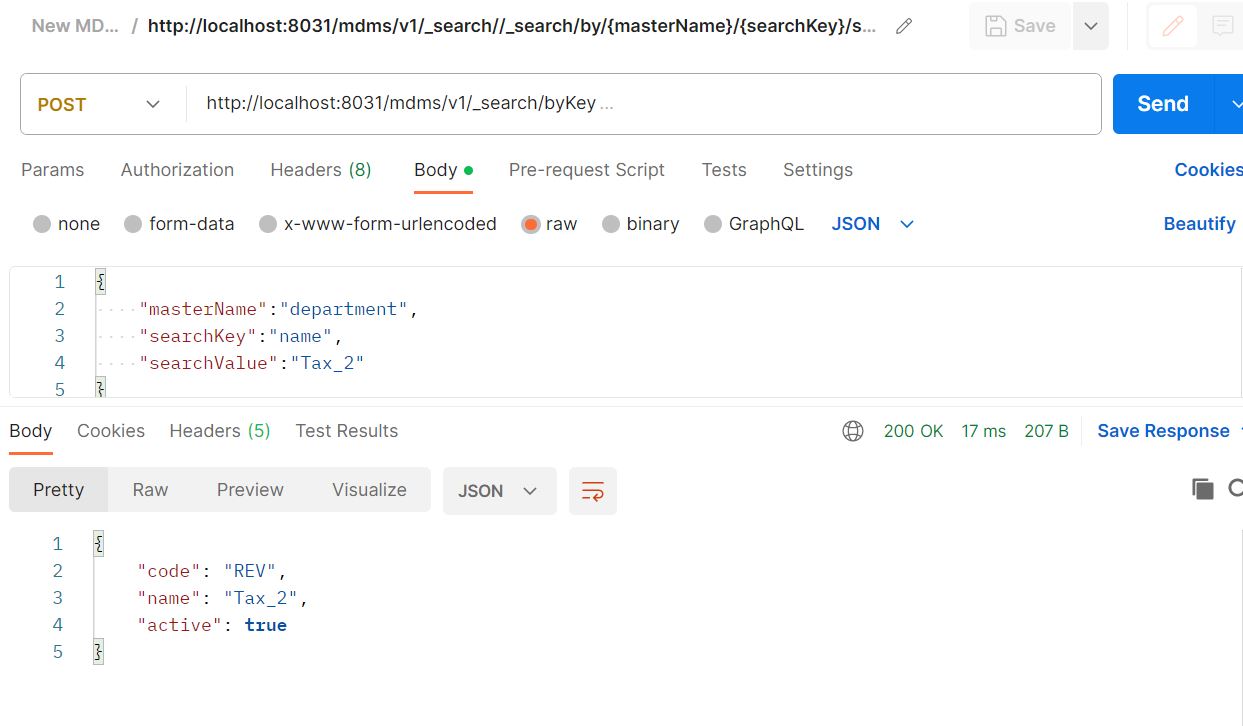Open response search with the magnifier icon
Image resolution: width=1243 pixels, height=726 pixels.
pos(1237,488)
